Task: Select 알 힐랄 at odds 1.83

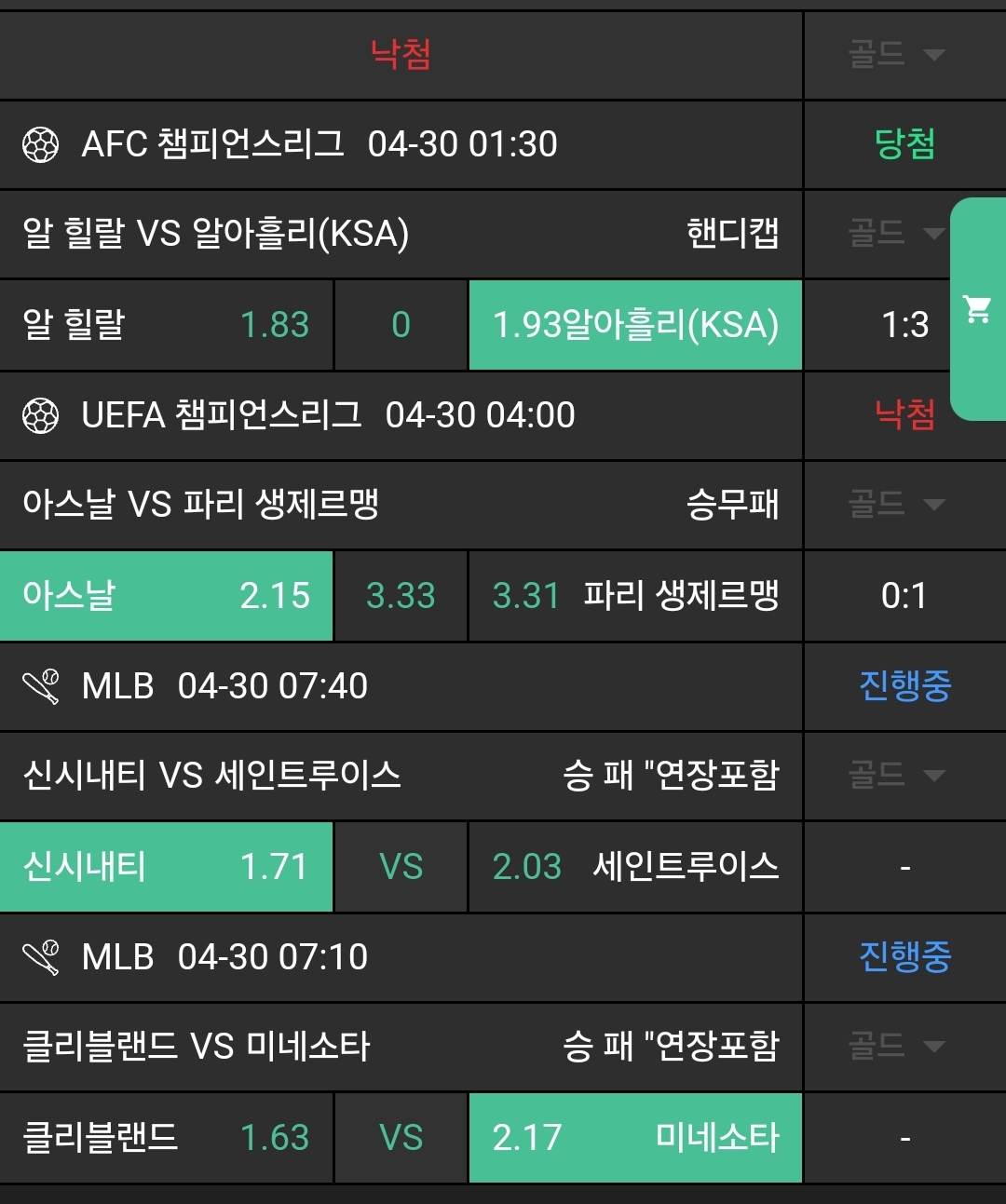Action: tap(166, 325)
